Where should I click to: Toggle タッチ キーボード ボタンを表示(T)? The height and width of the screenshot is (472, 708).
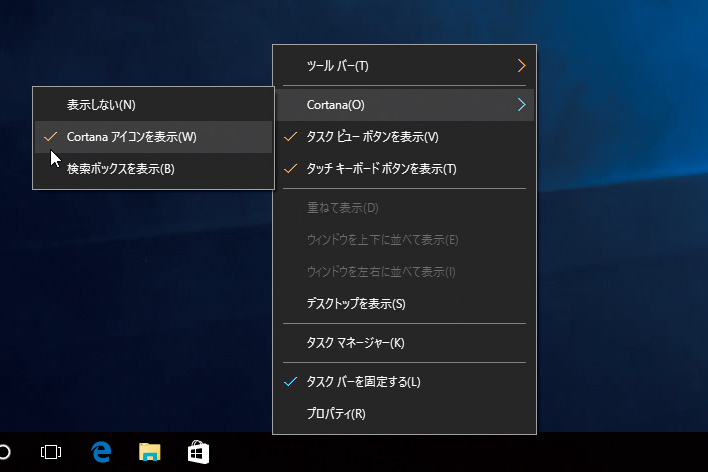[x=405, y=169]
